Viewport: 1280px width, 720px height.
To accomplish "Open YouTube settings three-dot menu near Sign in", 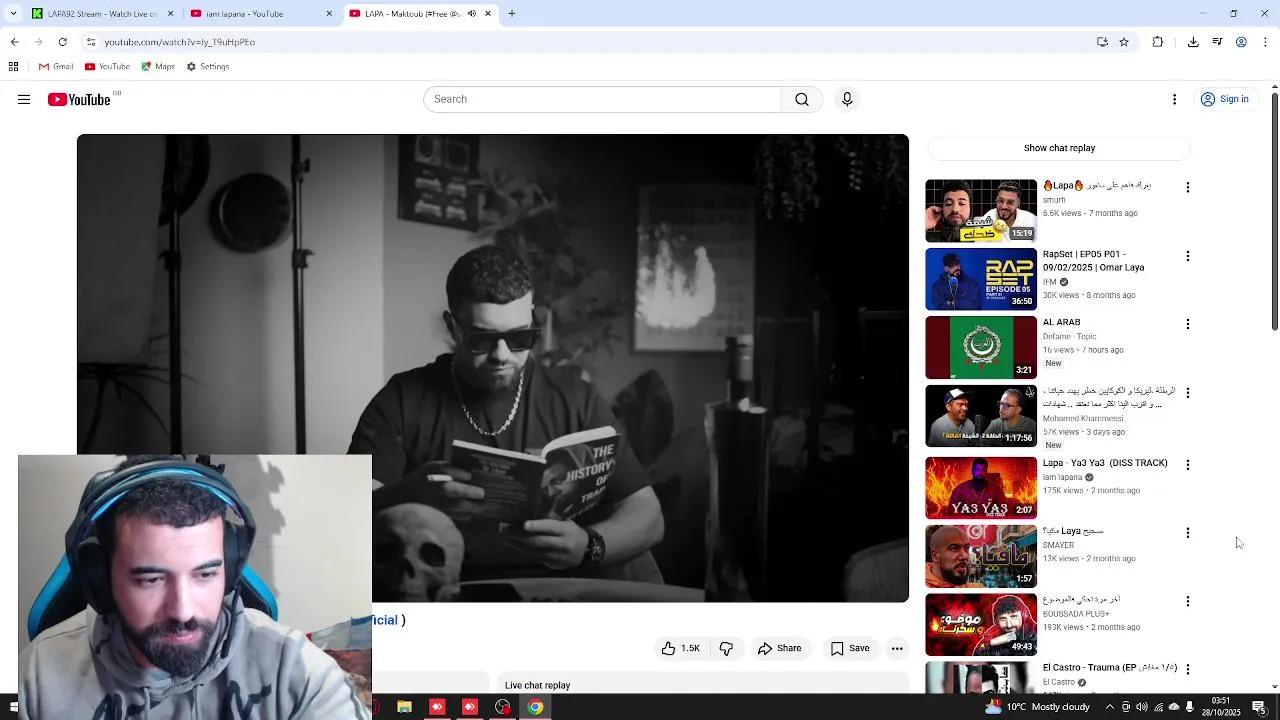I will coord(1175,99).
